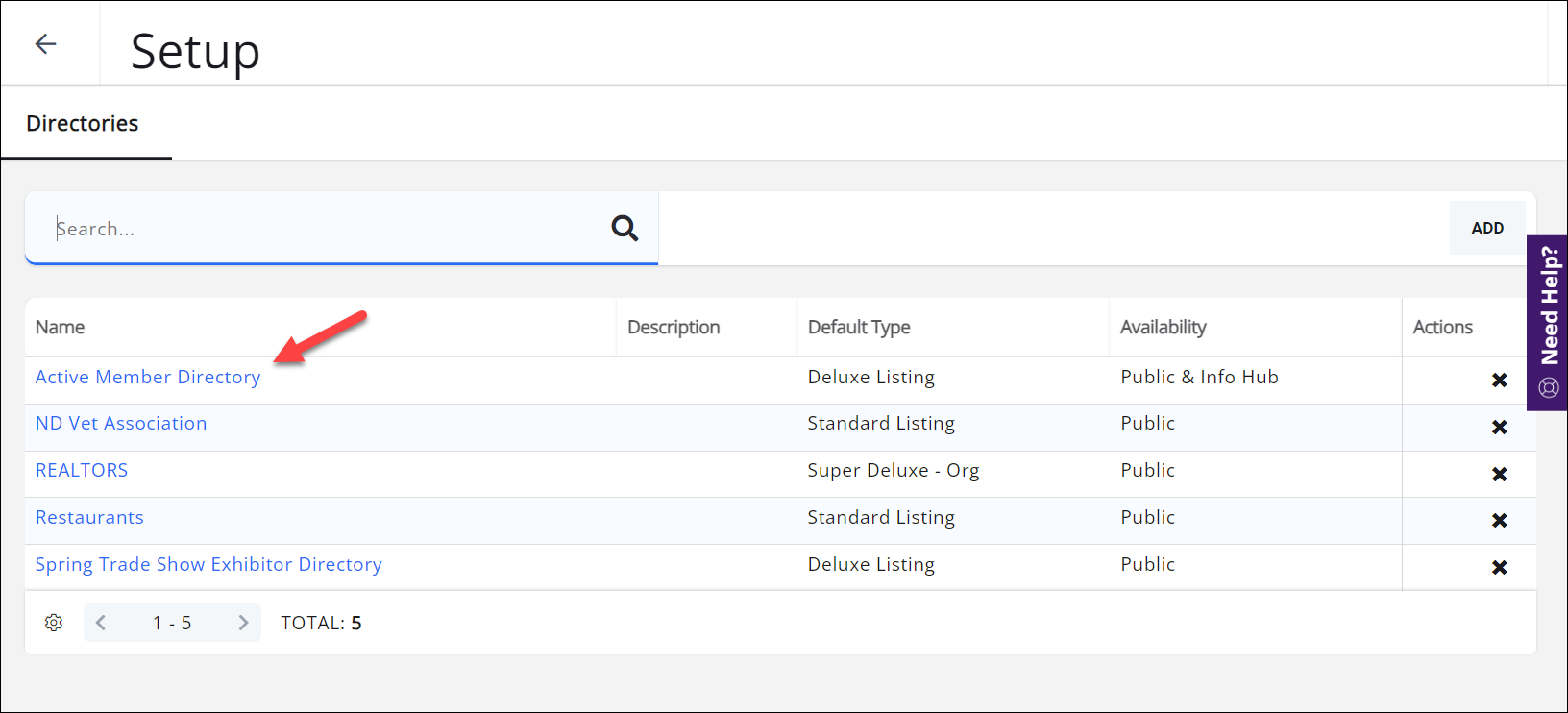Open the Need Help side panel

point(1548,322)
